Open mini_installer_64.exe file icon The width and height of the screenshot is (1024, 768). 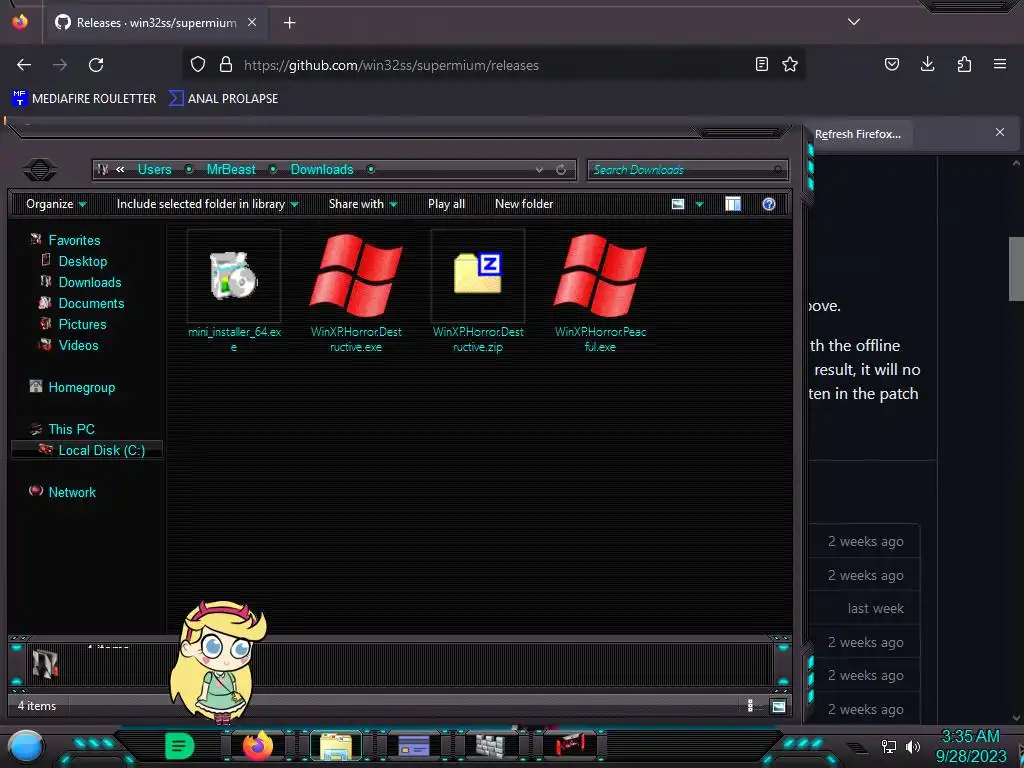coord(234,276)
